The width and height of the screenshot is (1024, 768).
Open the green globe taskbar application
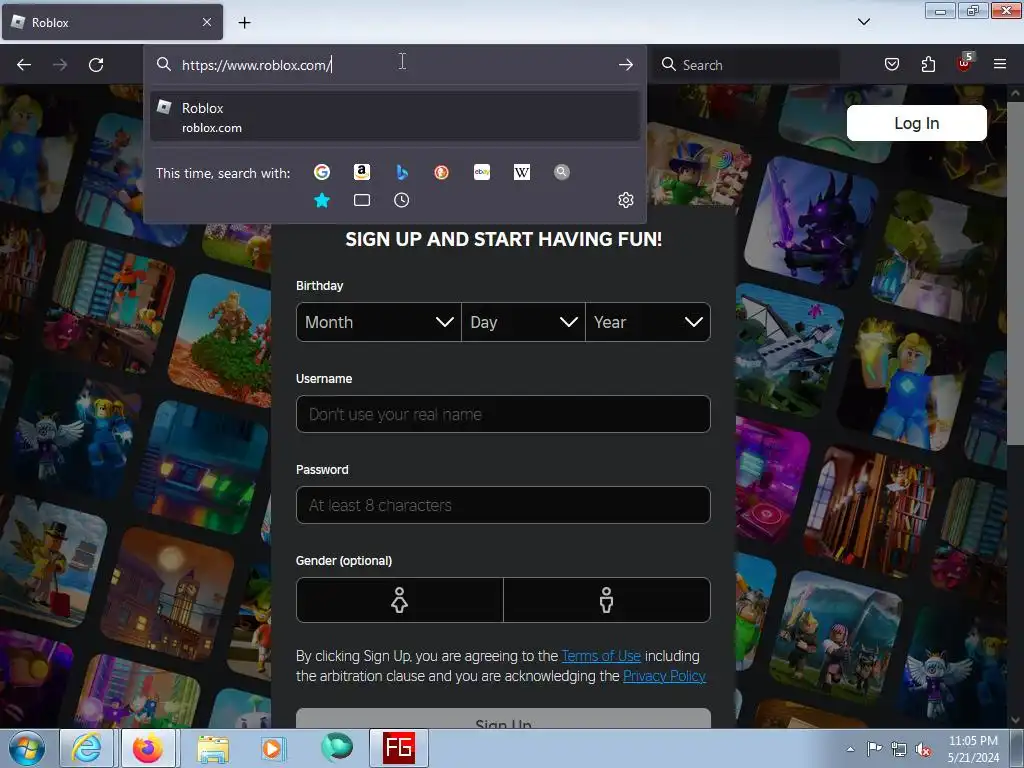[337, 748]
